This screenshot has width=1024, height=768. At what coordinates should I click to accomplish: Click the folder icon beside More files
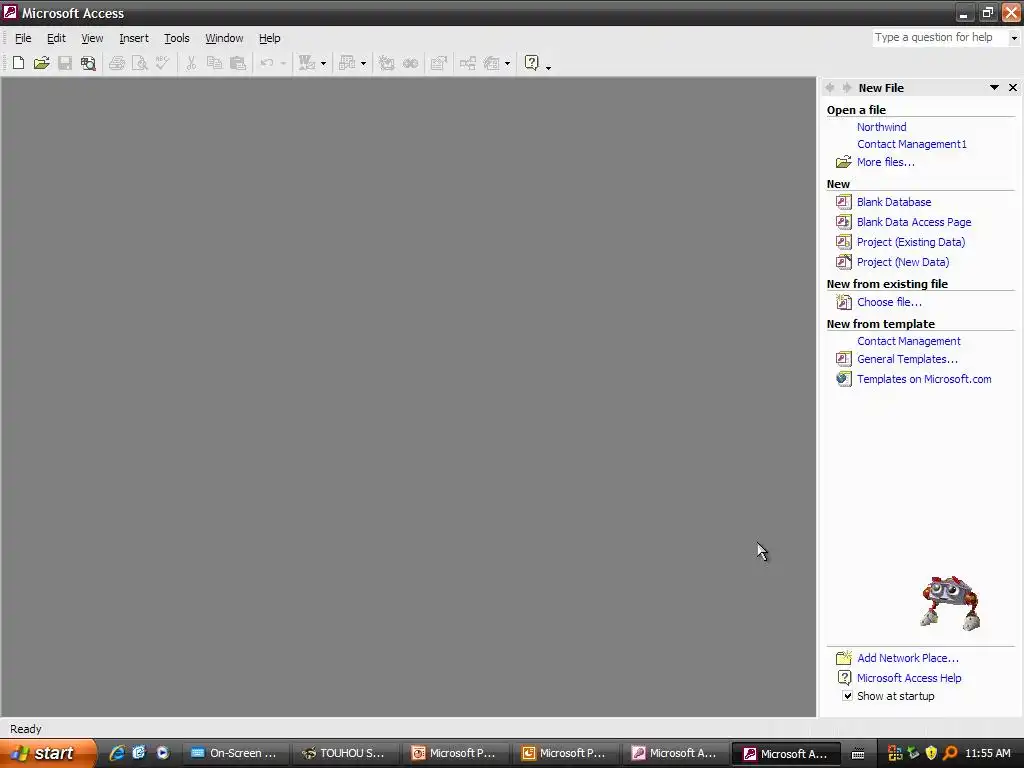point(844,162)
